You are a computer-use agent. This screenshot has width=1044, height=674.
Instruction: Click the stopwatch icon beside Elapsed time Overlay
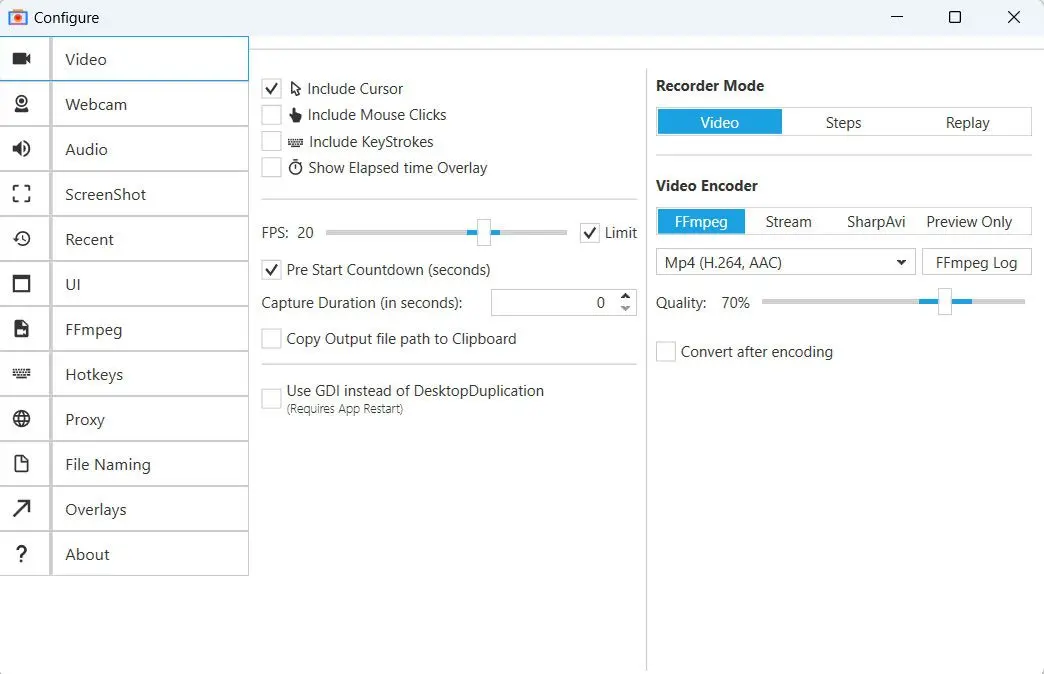296,167
